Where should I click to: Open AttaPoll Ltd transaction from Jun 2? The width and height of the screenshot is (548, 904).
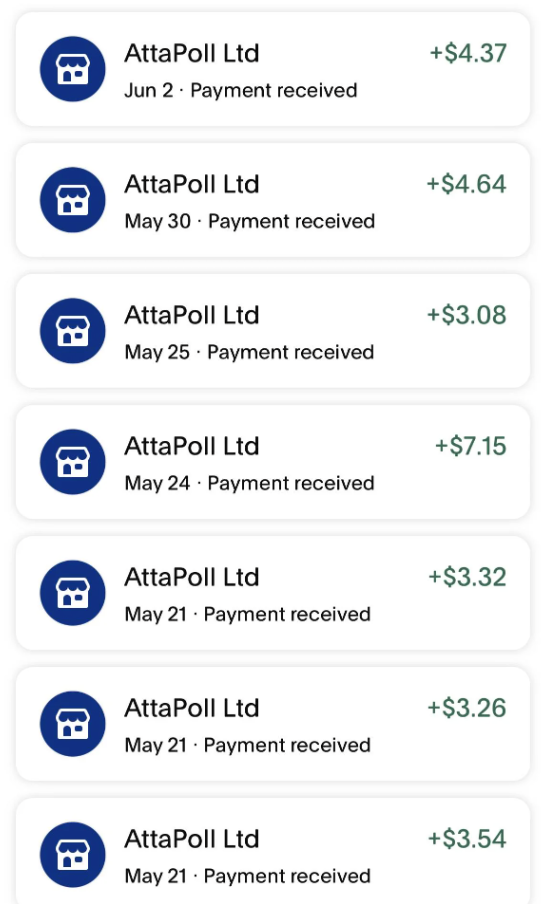(x=273, y=69)
